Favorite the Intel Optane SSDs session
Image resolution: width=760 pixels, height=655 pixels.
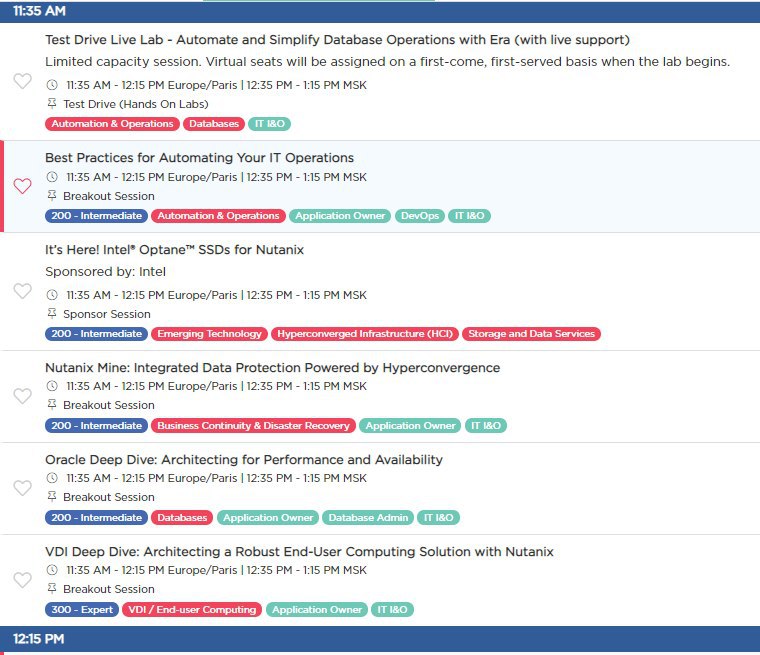tap(22, 291)
